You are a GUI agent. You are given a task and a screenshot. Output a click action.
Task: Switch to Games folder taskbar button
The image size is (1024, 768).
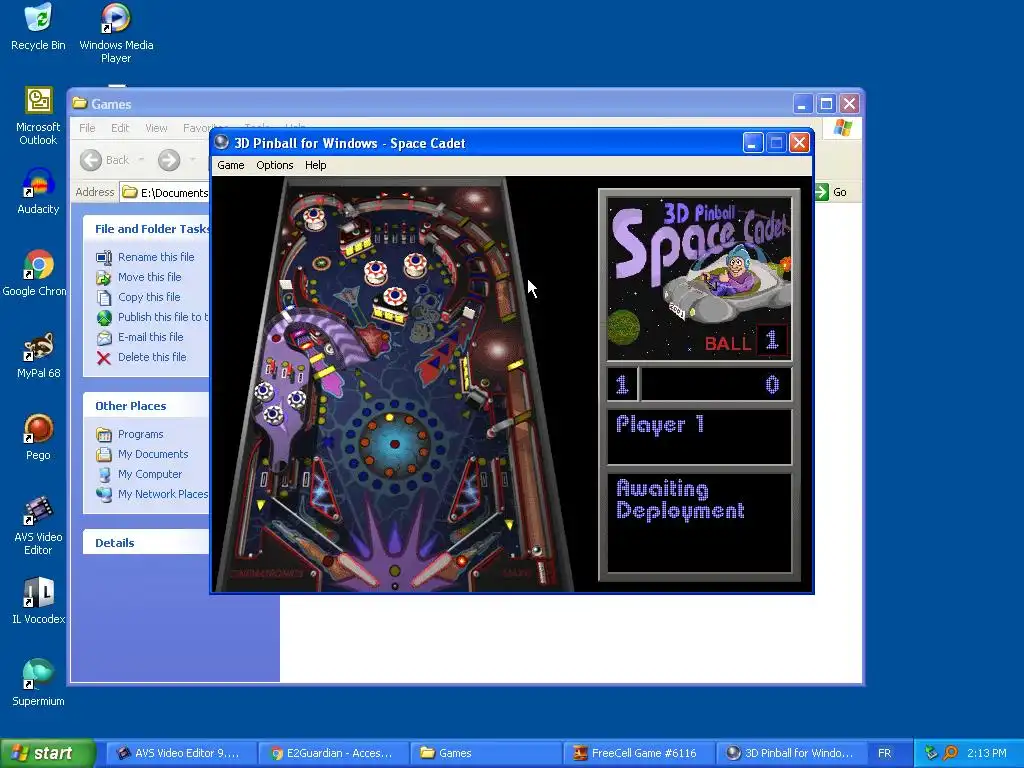point(486,753)
